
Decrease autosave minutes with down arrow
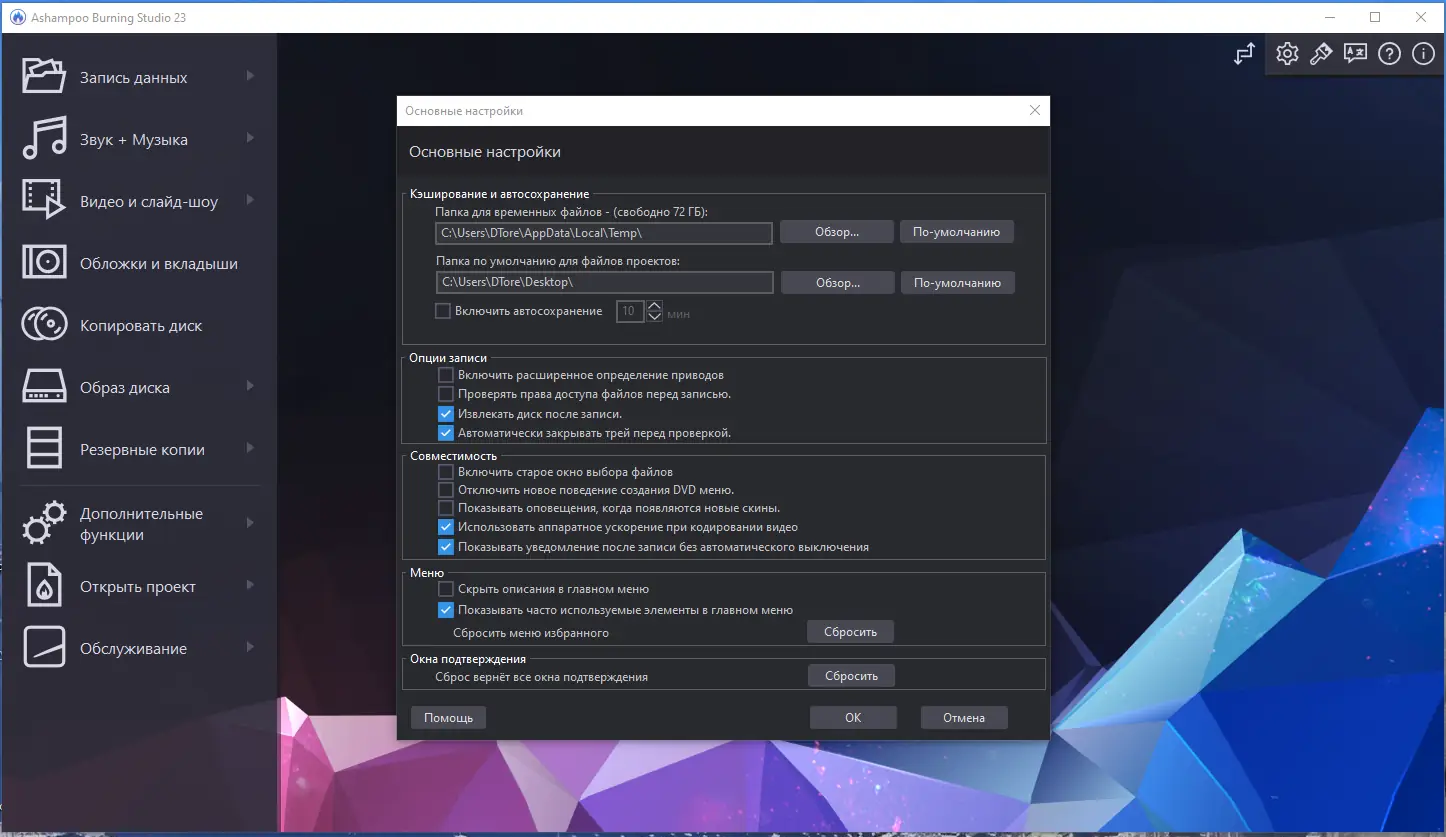(x=655, y=317)
